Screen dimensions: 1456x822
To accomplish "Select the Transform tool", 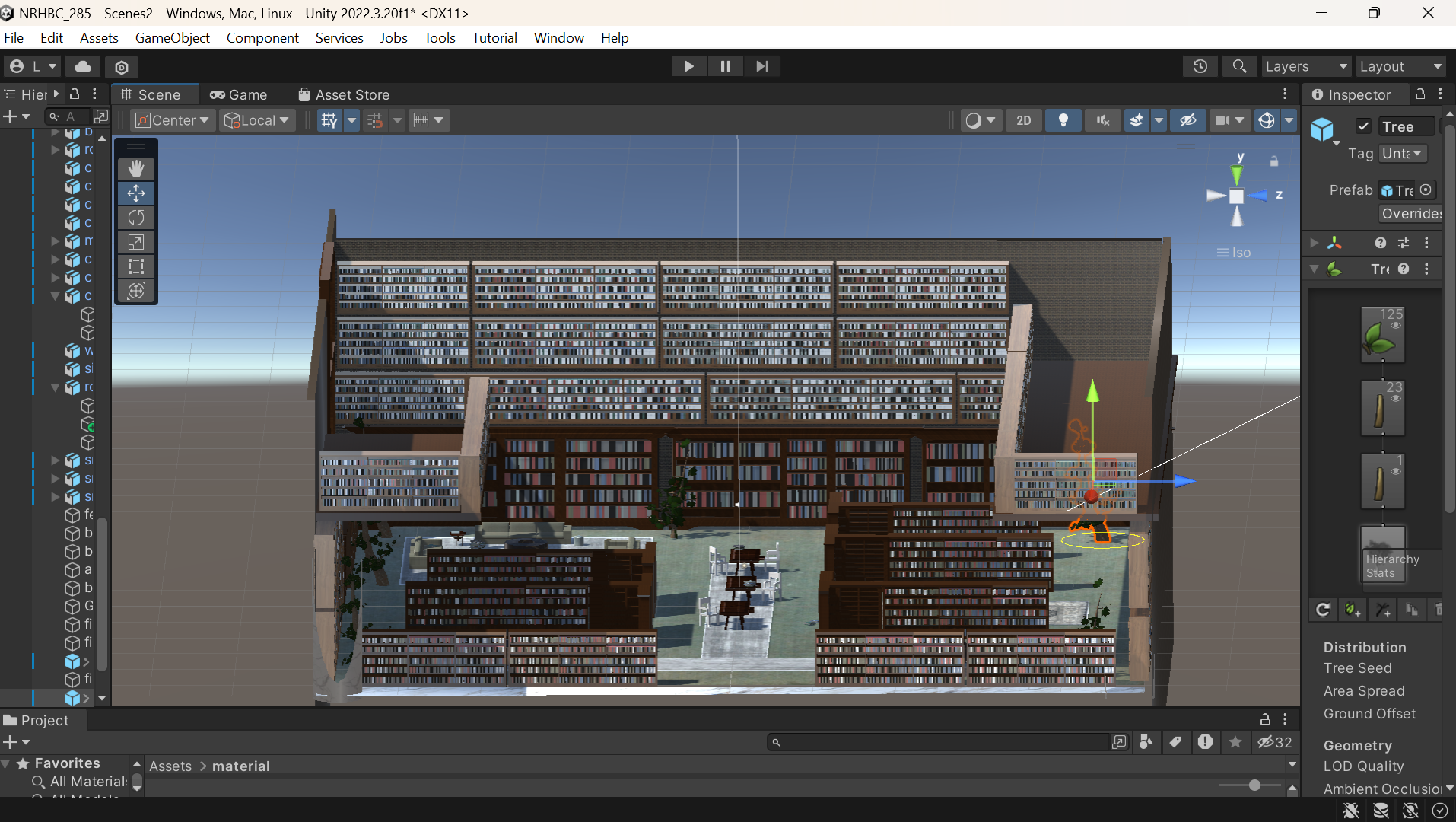I will [136, 291].
